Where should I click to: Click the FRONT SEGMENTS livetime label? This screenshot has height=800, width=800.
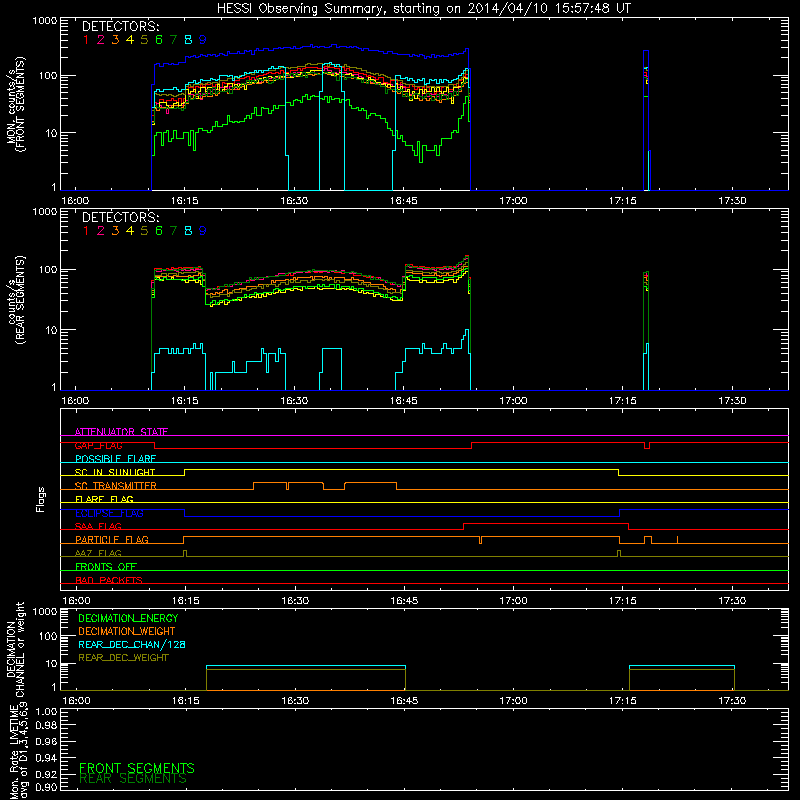pos(137,768)
